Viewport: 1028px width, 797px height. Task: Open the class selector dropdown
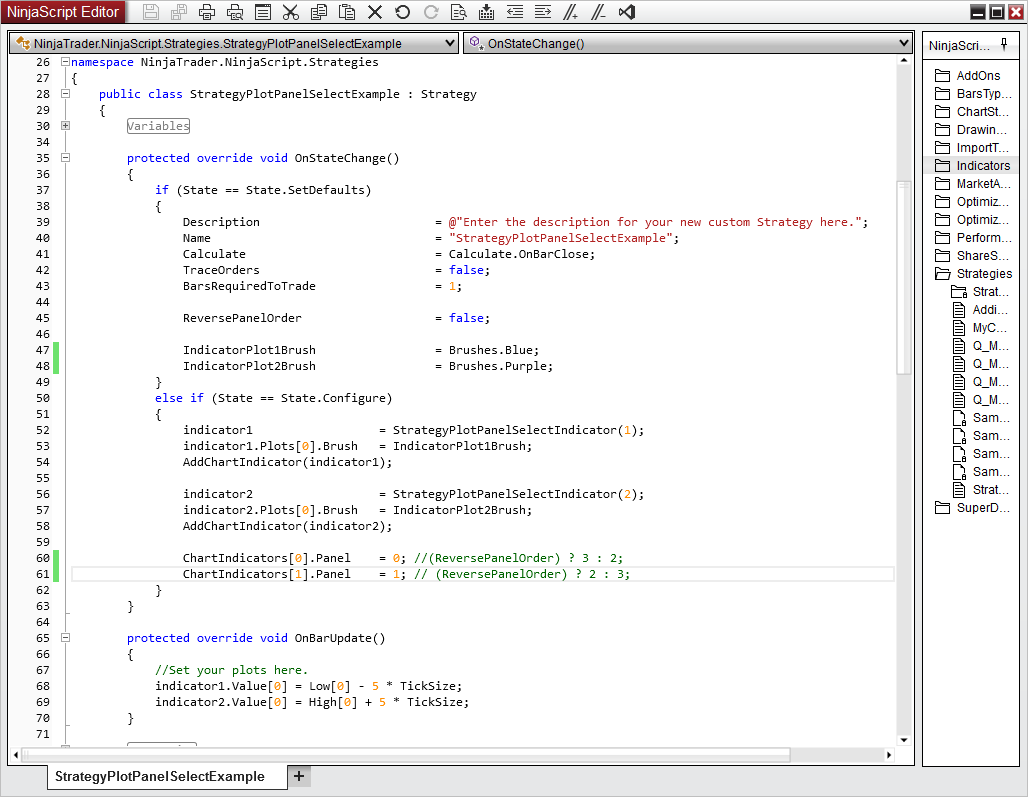coord(451,42)
